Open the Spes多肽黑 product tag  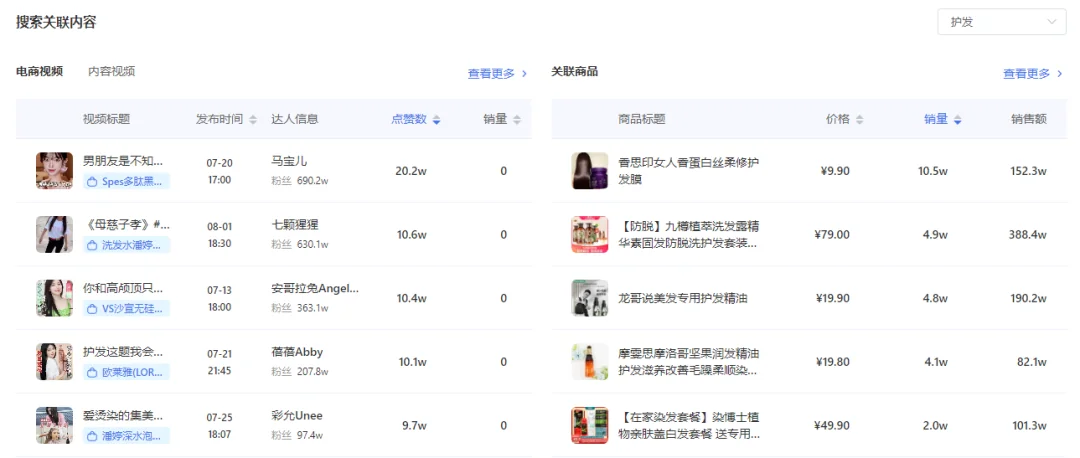click(x=127, y=182)
